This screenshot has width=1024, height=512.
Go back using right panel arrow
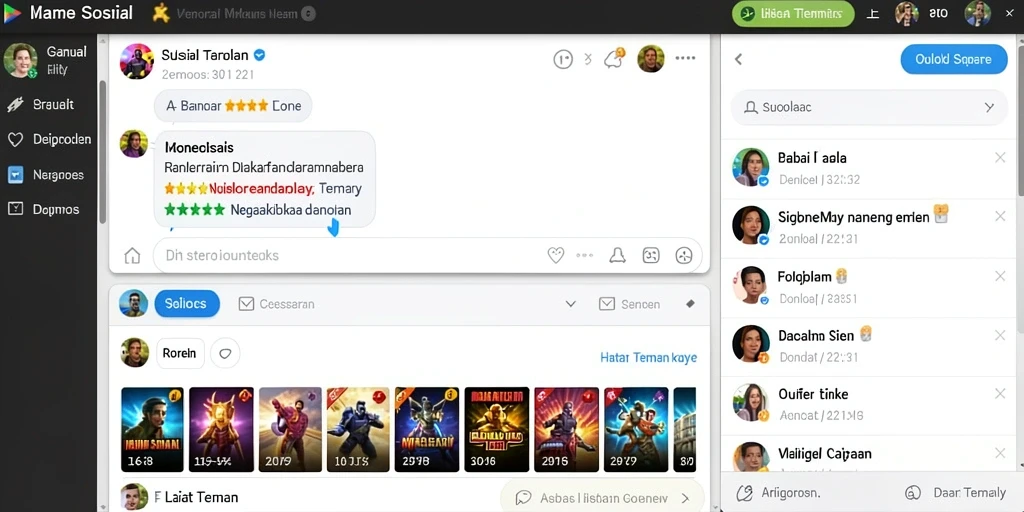tap(739, 59)
